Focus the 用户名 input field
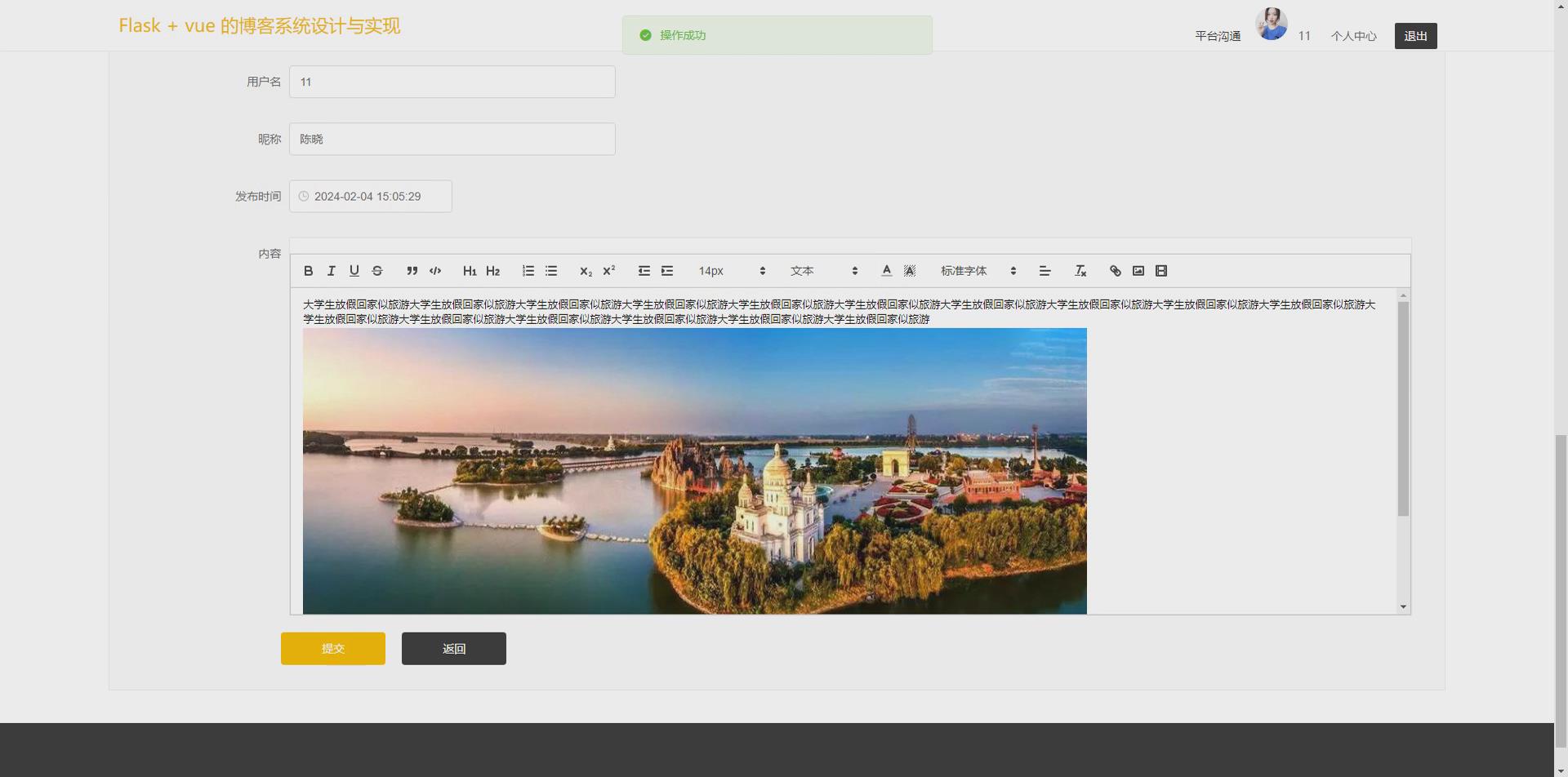Screen dimensions: 1568x777 pos(452,82)
